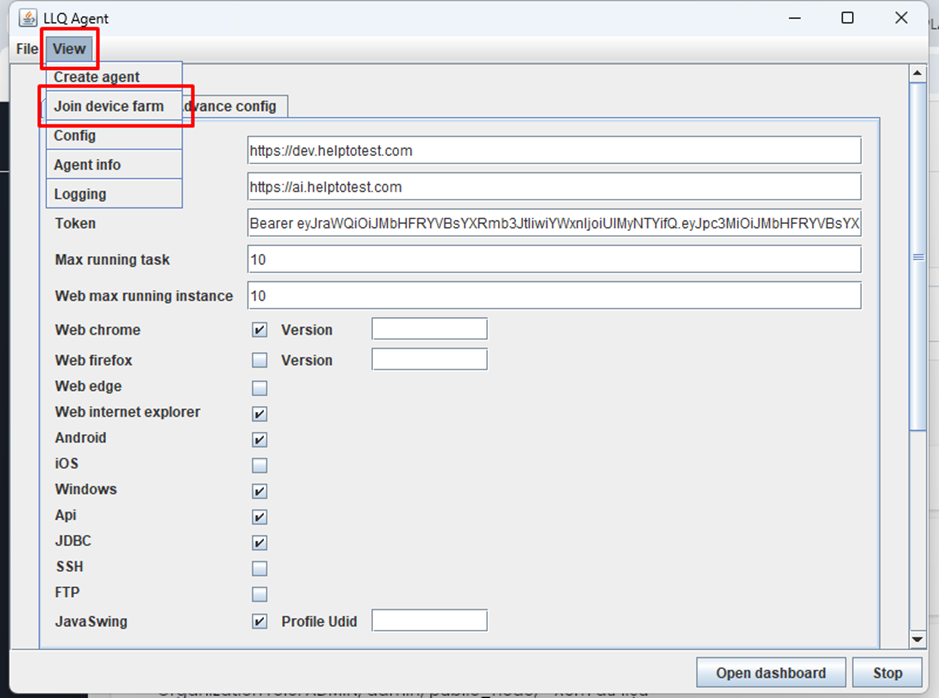Click the Token input field

coord(554,224)
